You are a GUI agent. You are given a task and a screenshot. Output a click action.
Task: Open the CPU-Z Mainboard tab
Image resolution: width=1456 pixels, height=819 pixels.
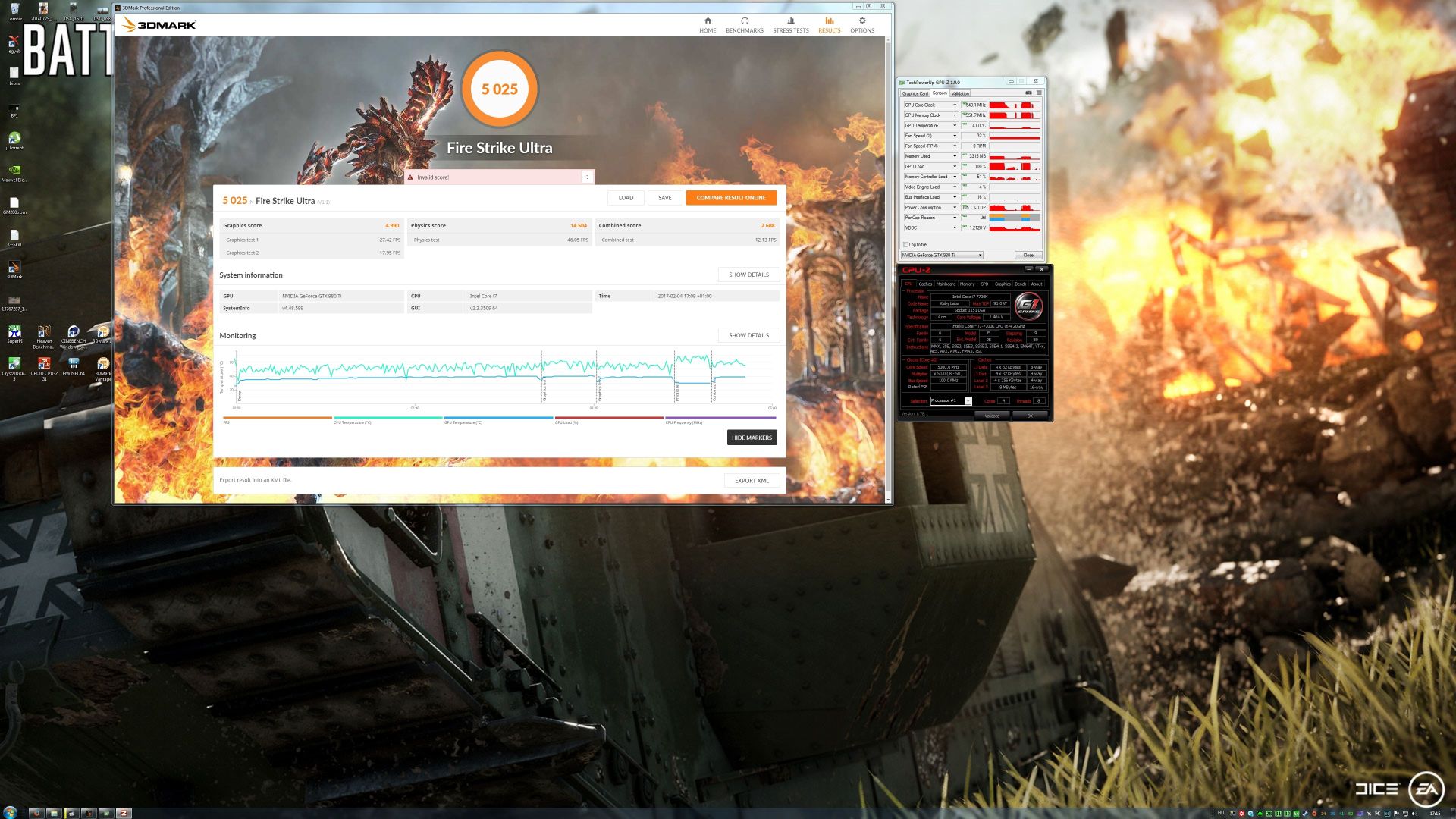click(946, 284)
